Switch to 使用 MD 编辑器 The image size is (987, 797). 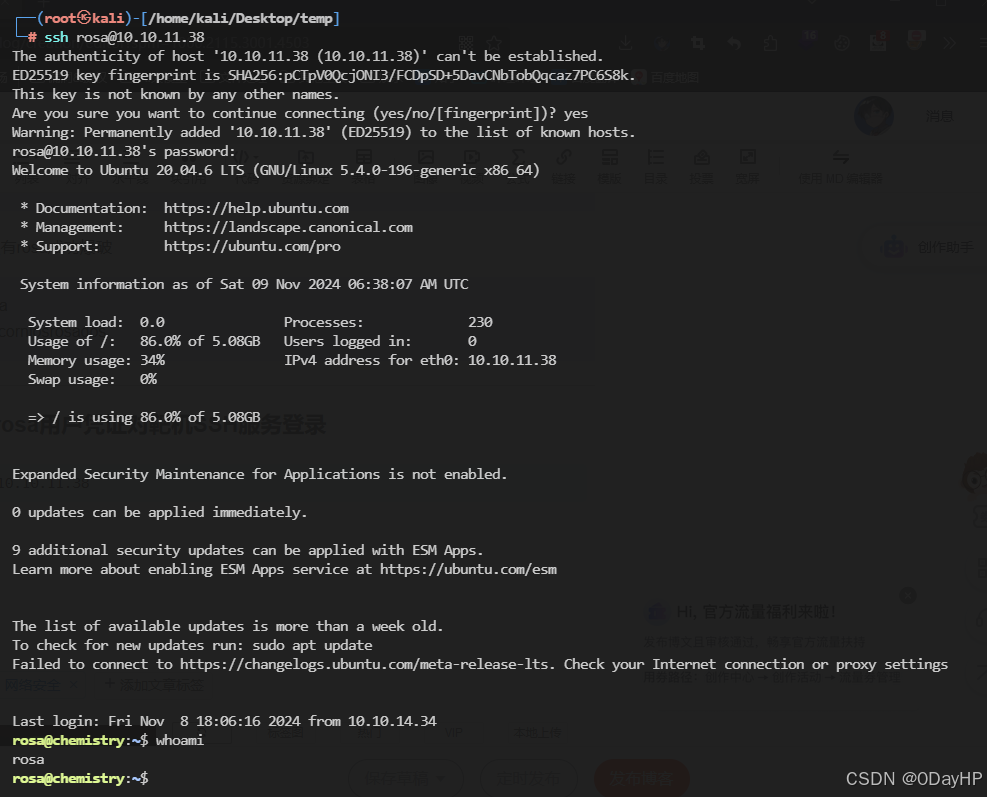(x=842, y=165)
